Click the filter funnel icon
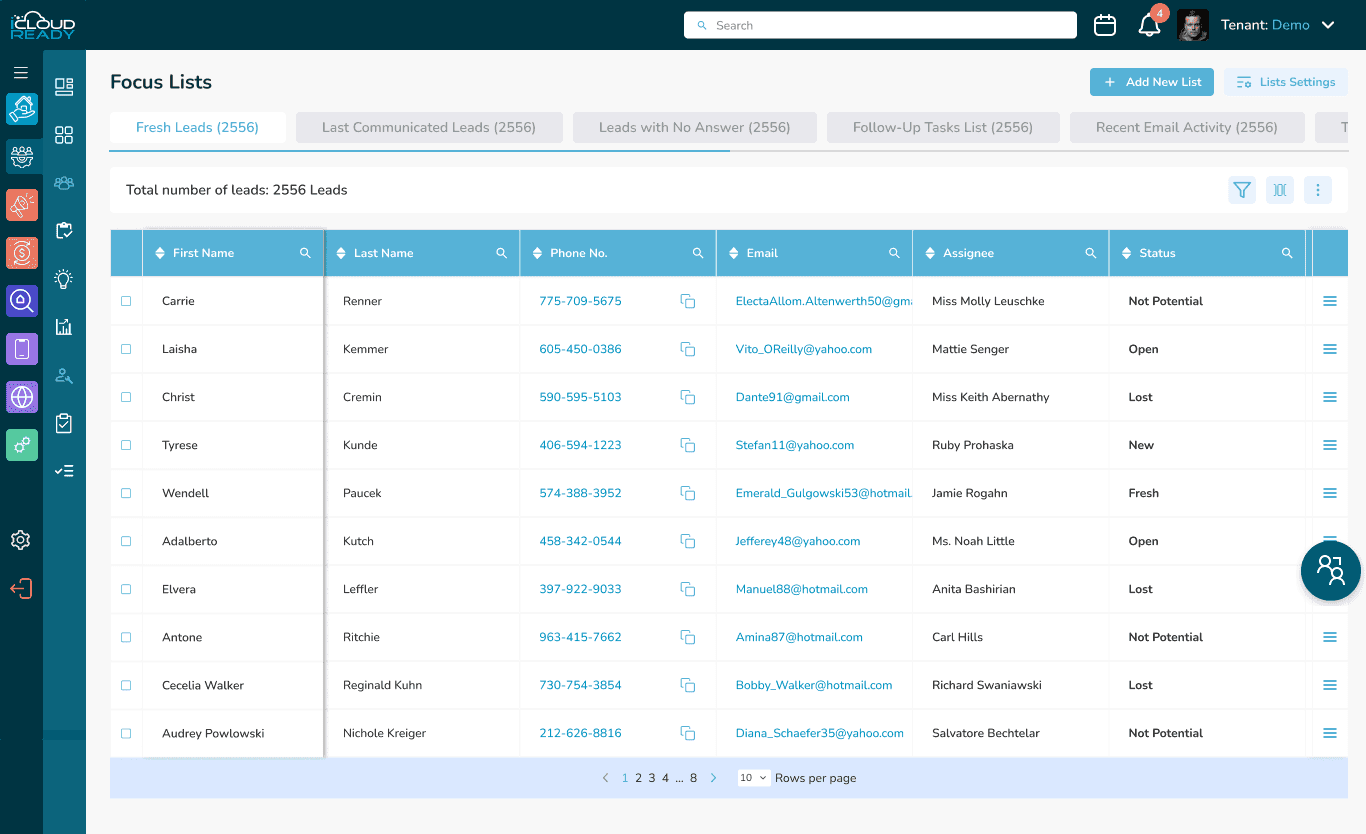 click(x=1242, y=190)
